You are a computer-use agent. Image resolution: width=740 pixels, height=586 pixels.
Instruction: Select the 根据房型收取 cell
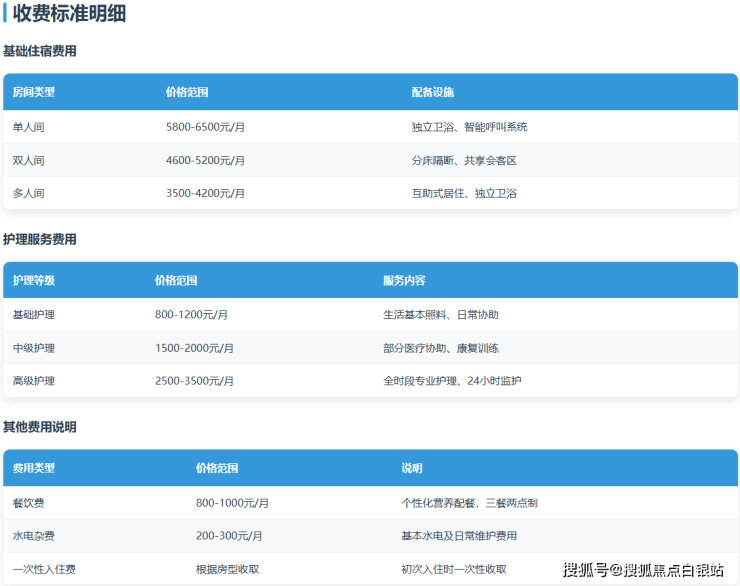click(227, 569)
